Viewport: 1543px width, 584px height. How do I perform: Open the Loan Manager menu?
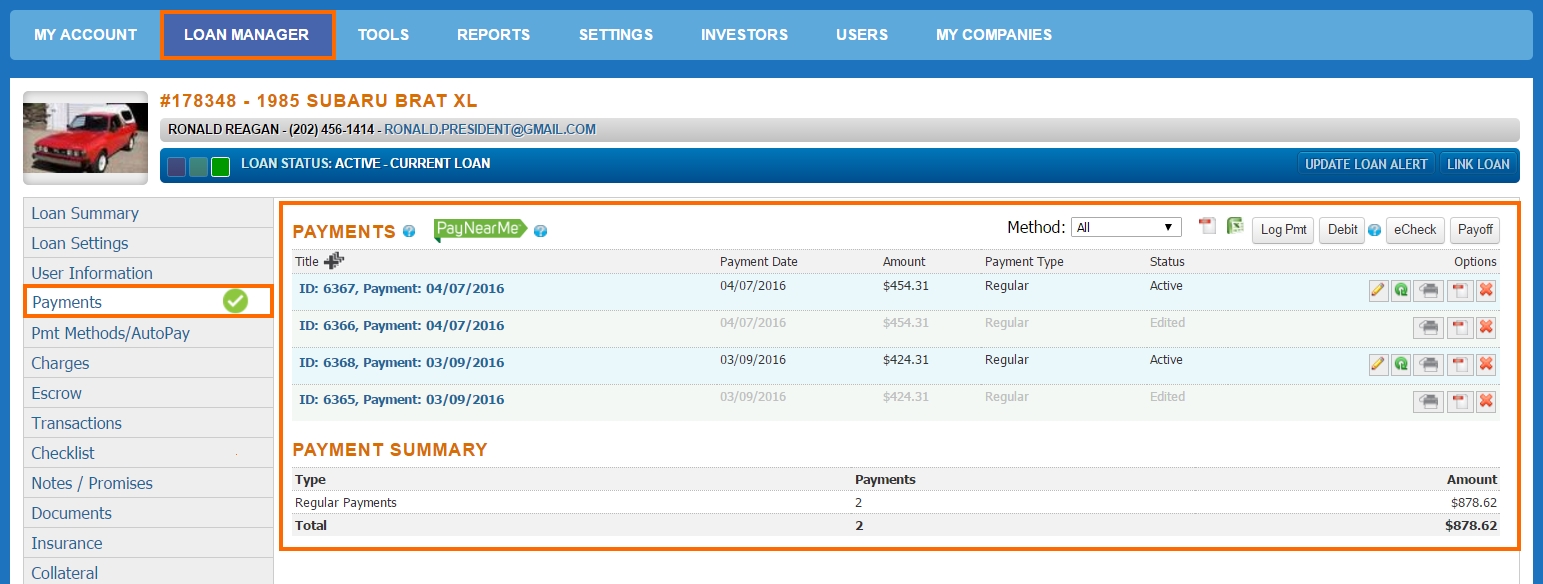tap(247, 35)
